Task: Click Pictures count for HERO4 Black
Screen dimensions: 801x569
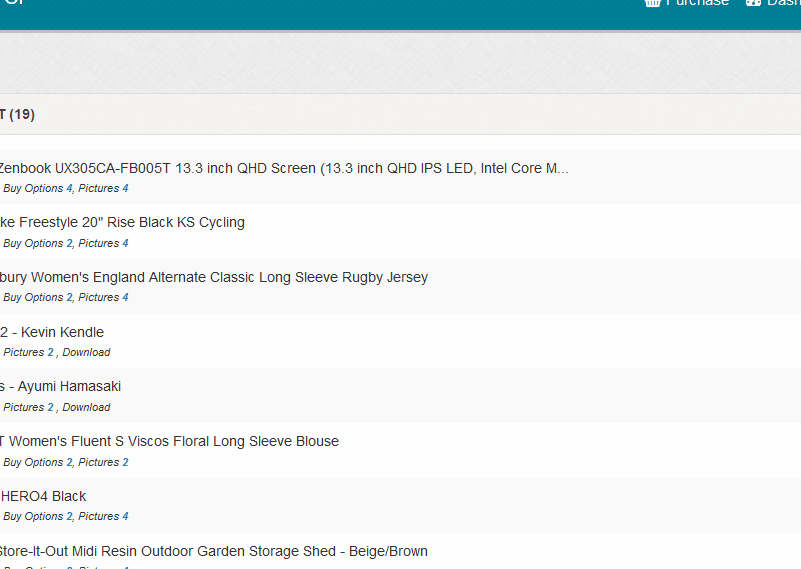Action: pyautogui.click(x=125, y=517)
